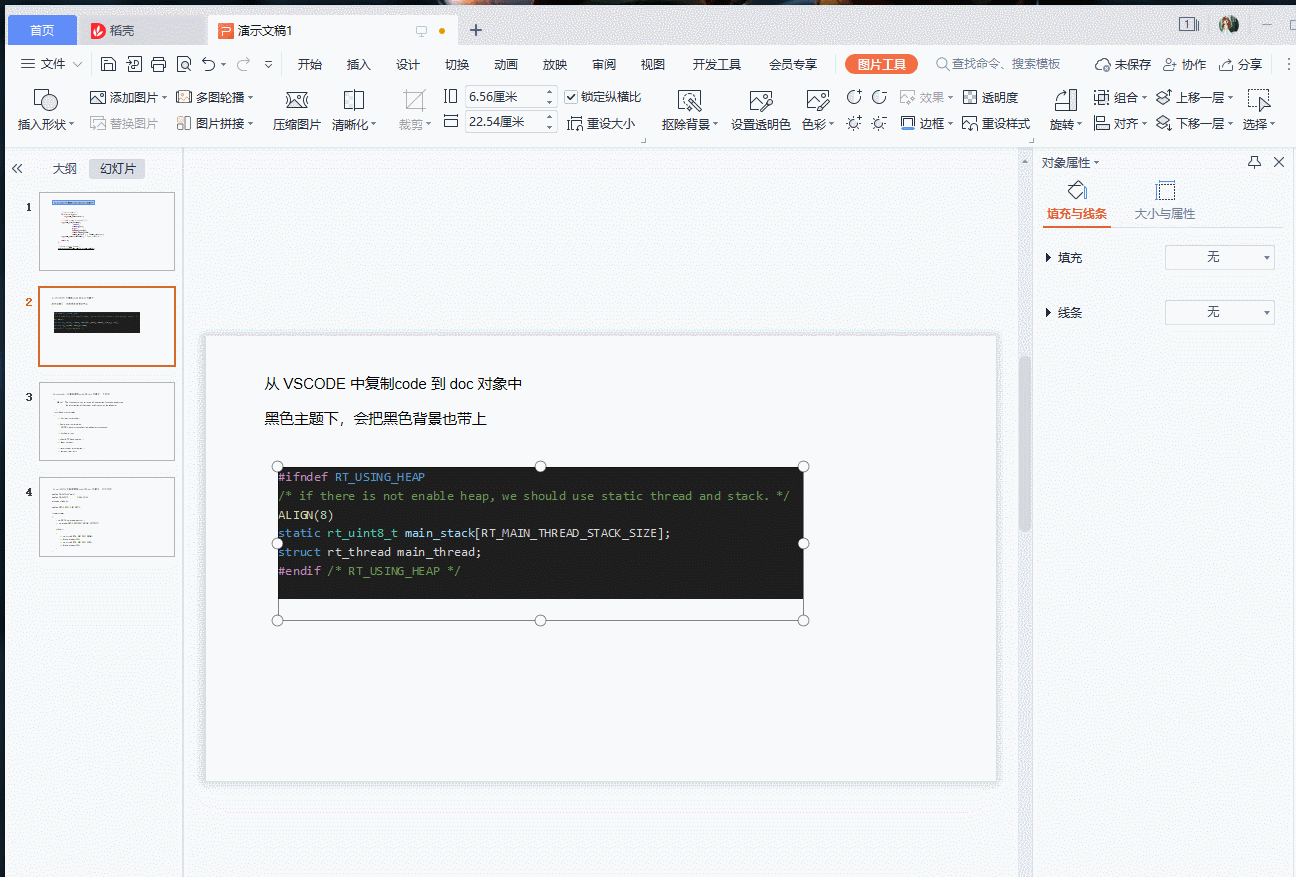Click the 协作 collaborate button

pyautogui.click(x=1184, y=64)
